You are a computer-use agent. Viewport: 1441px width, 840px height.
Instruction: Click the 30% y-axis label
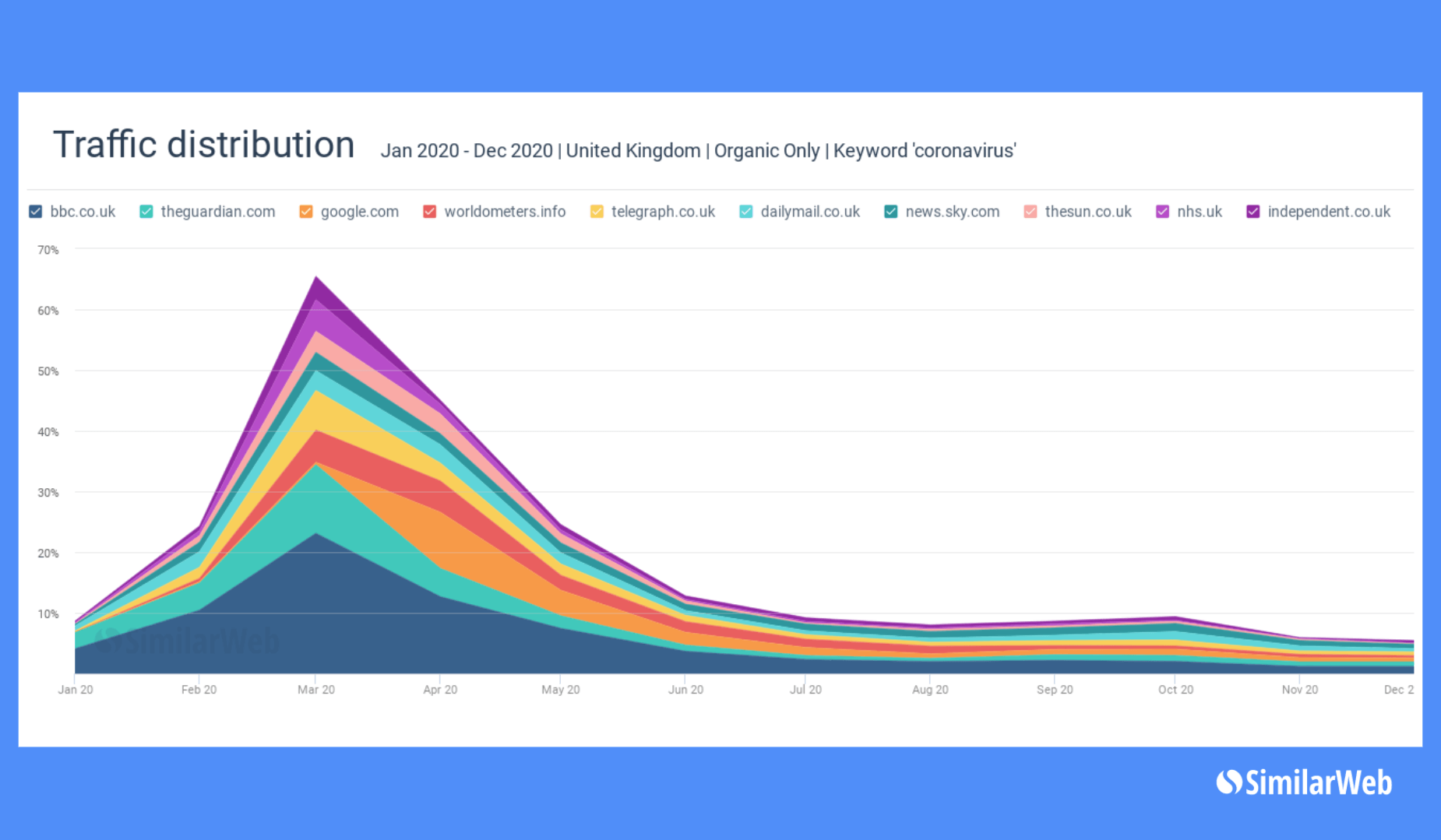coord(48,493)
